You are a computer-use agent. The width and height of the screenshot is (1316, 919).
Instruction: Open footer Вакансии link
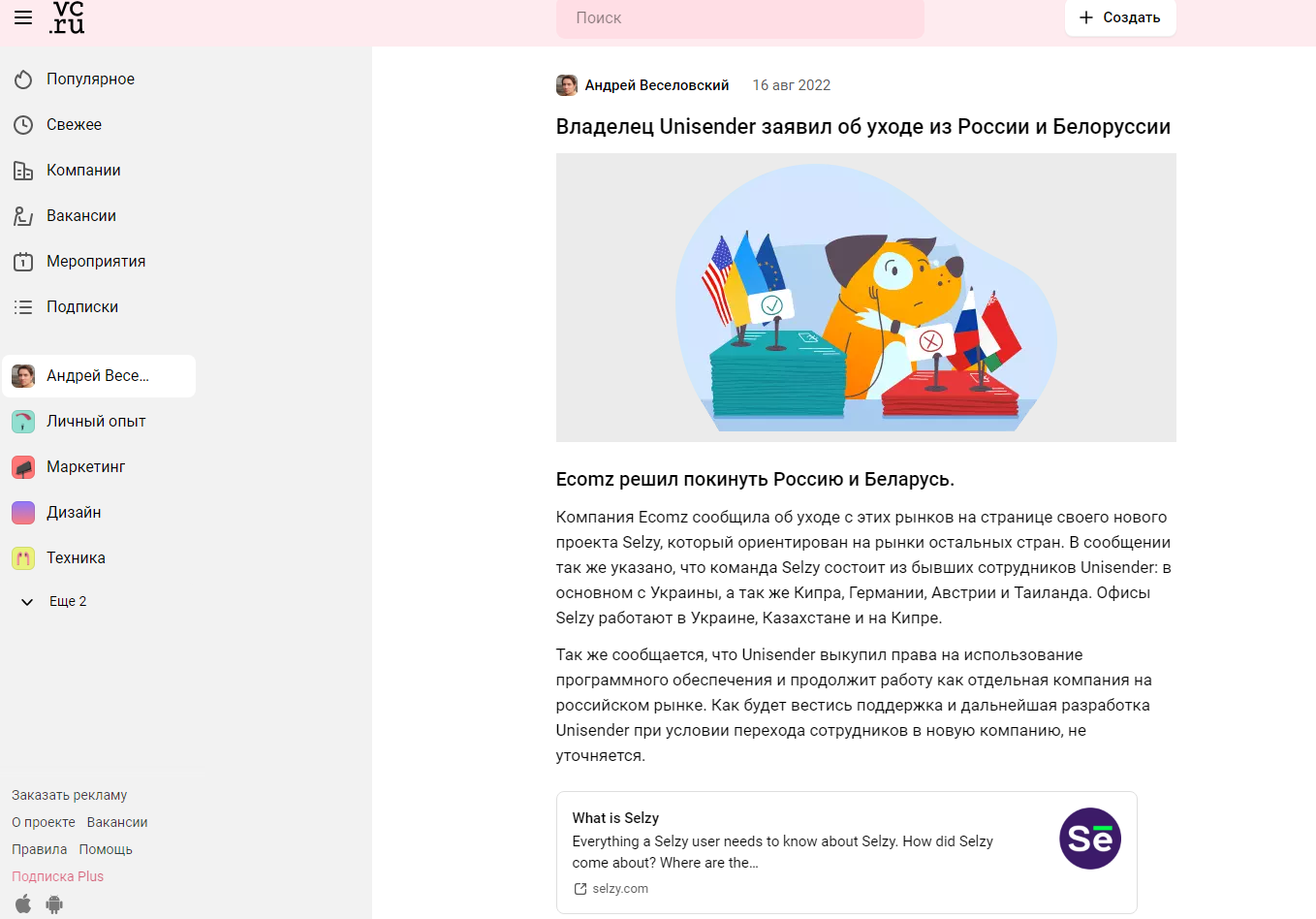117,822
